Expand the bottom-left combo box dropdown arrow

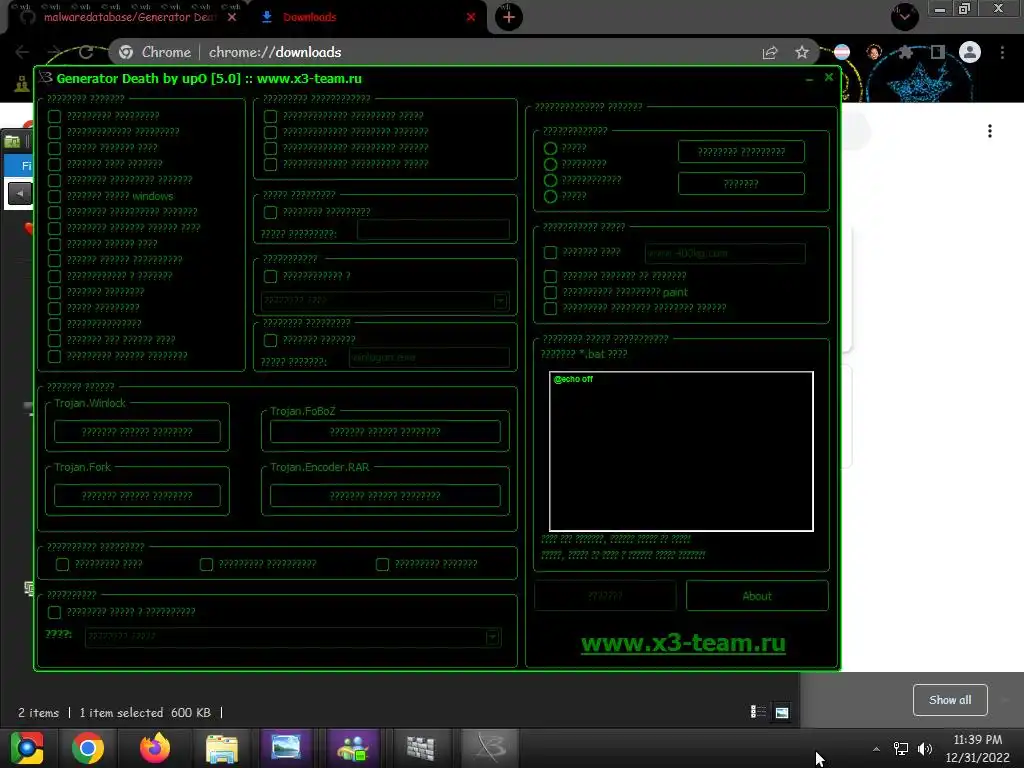tap(492, 637)
